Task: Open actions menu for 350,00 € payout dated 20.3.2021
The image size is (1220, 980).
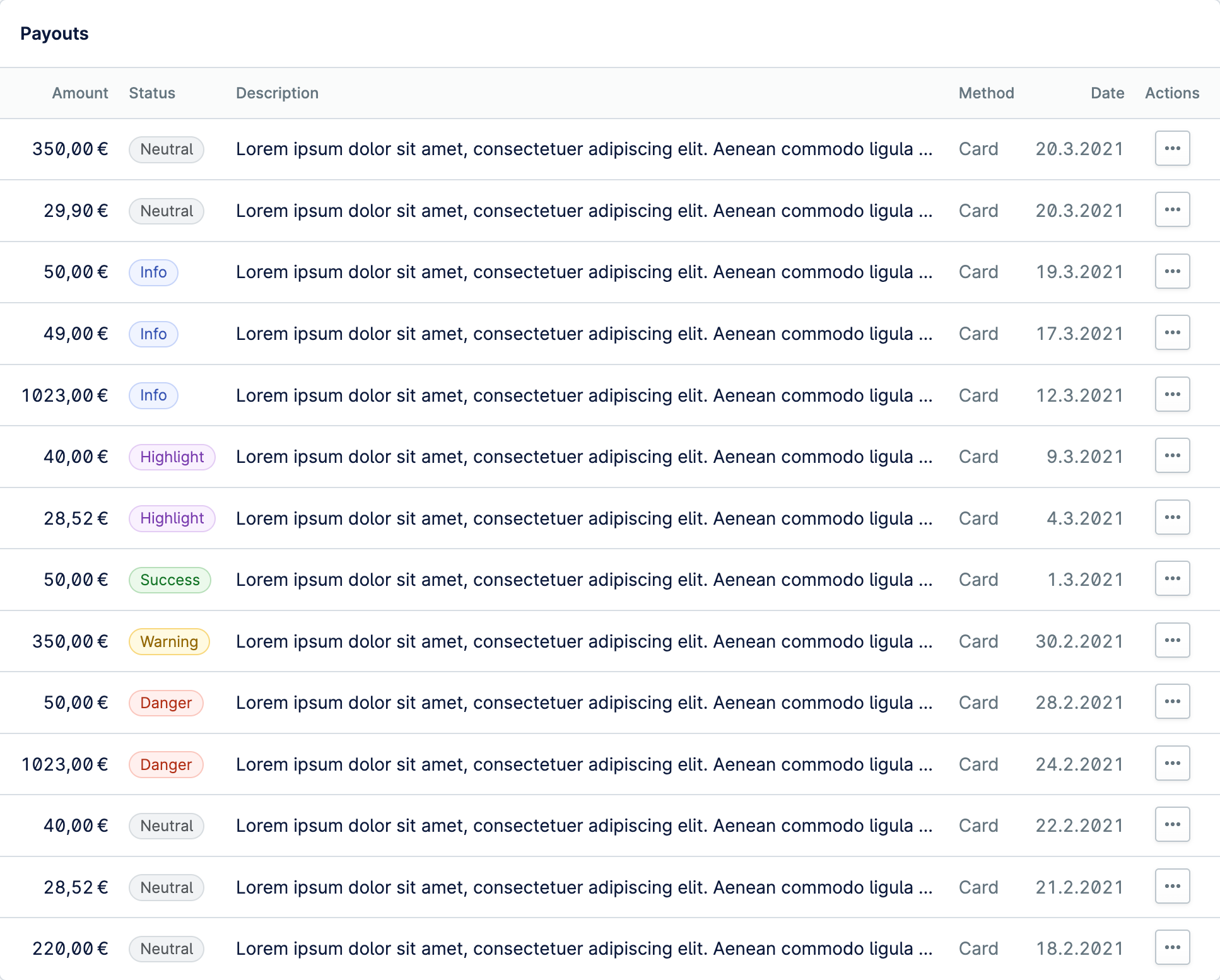Action: (1172, 148)
